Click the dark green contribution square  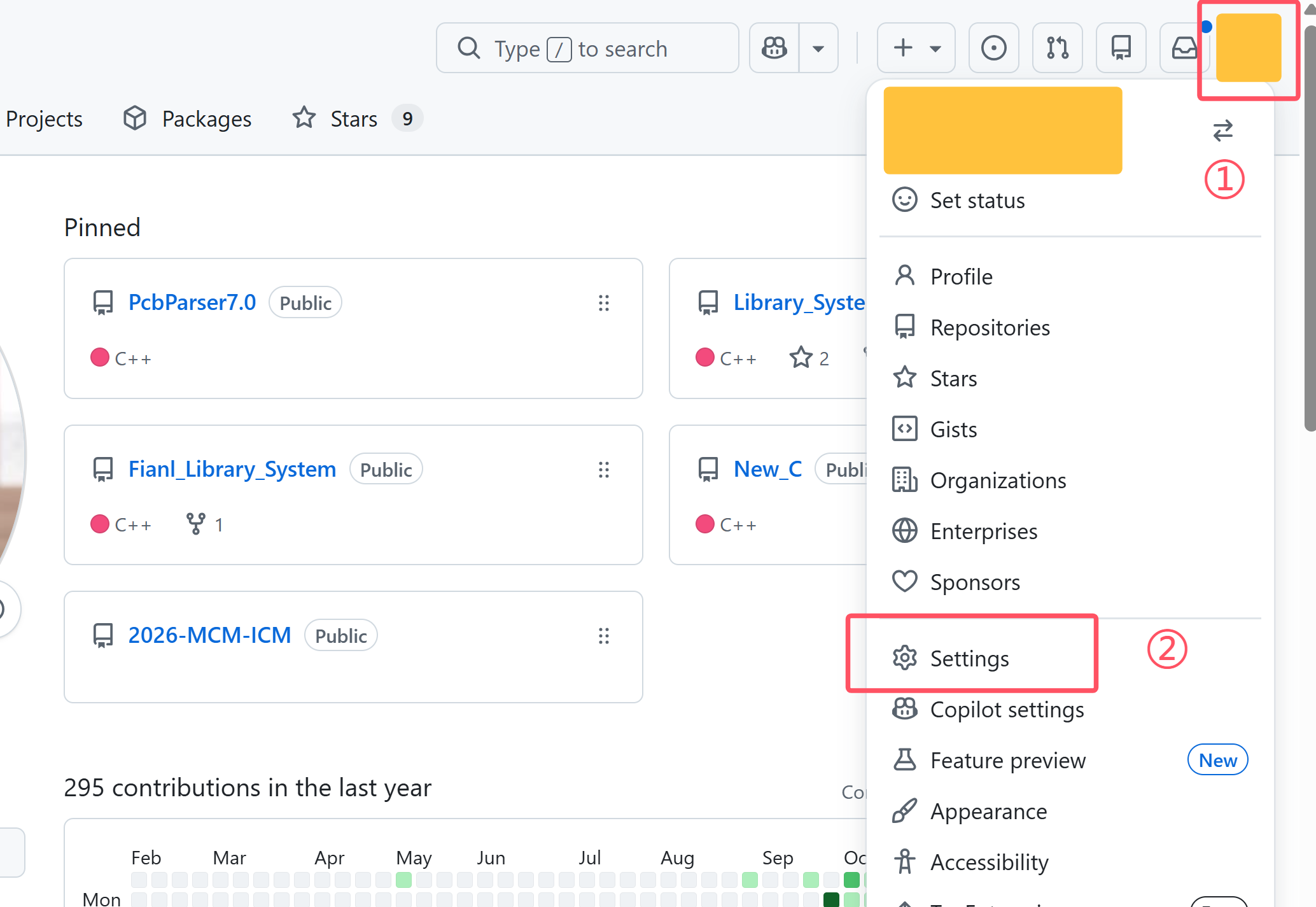831,899
